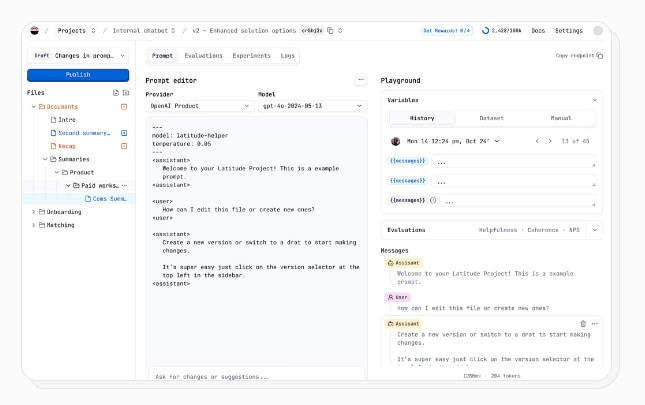Switch variables source to Manual

(561, 118)
